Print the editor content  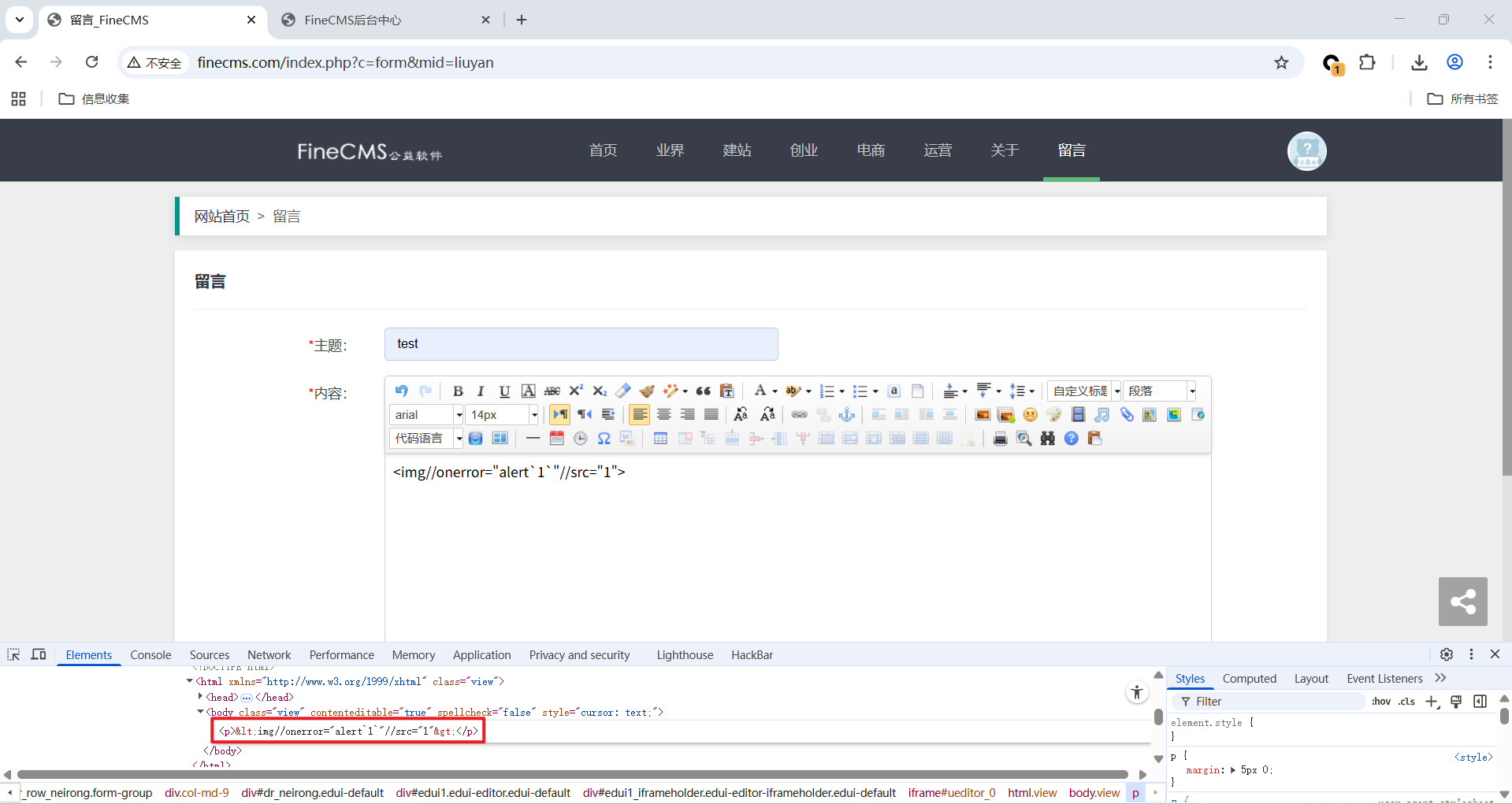pyautogui.click(x=1001, y=439)
